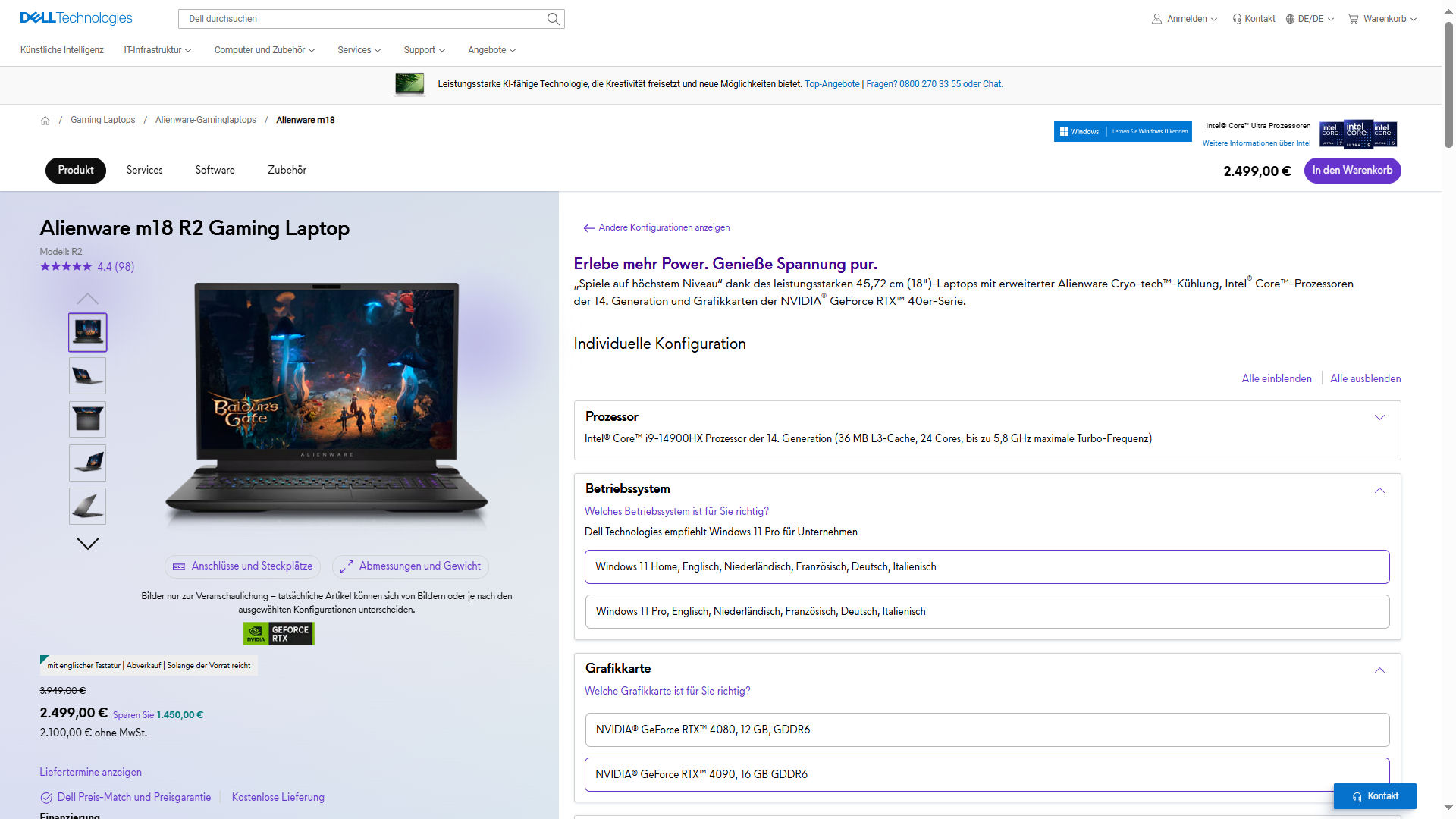Collapse the Betriebssystem section
The width and height of the screenshot is (1456, 819).
(1379, 491)
